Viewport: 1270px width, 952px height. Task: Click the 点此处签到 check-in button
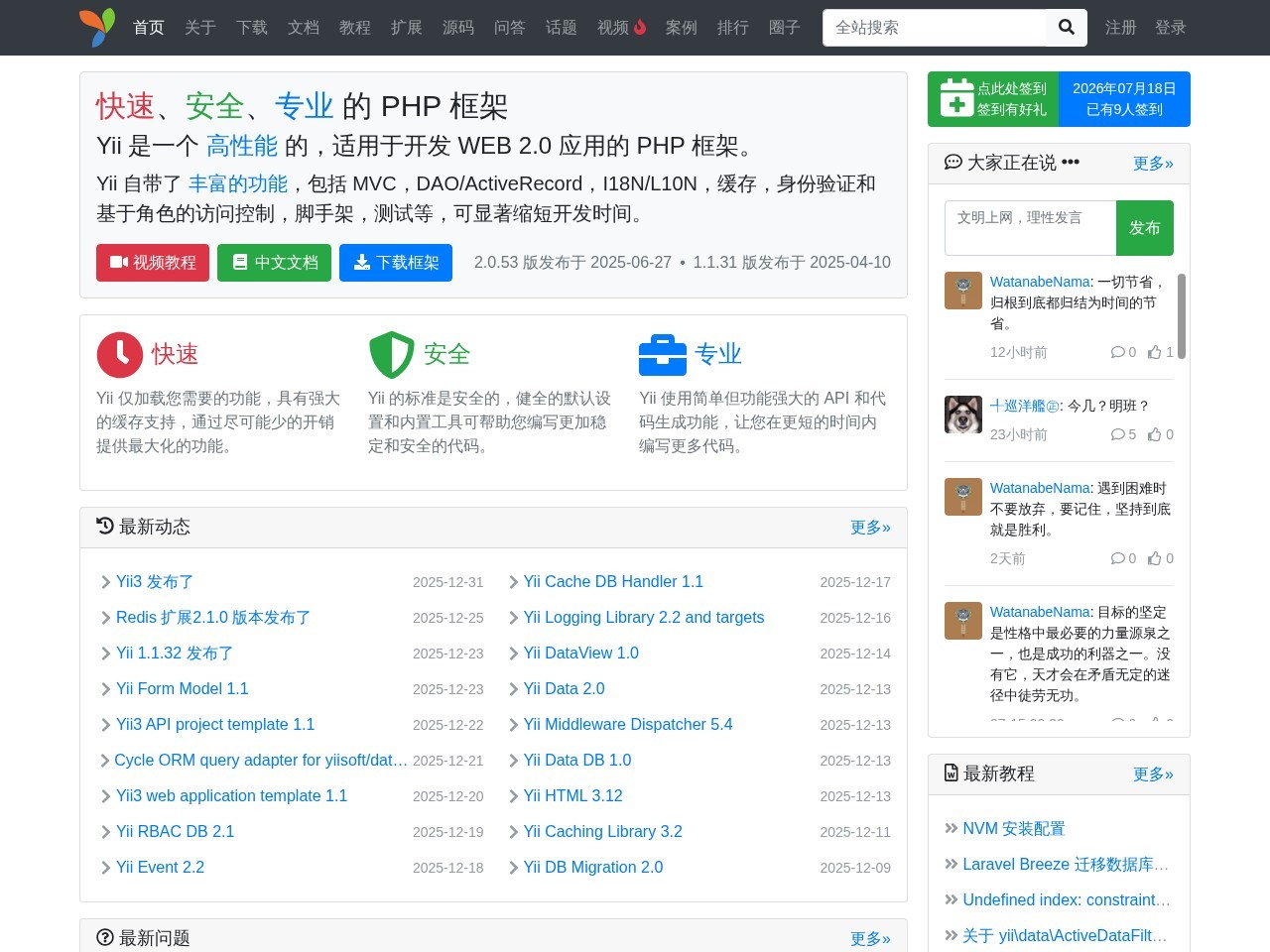tap(993, 99)
